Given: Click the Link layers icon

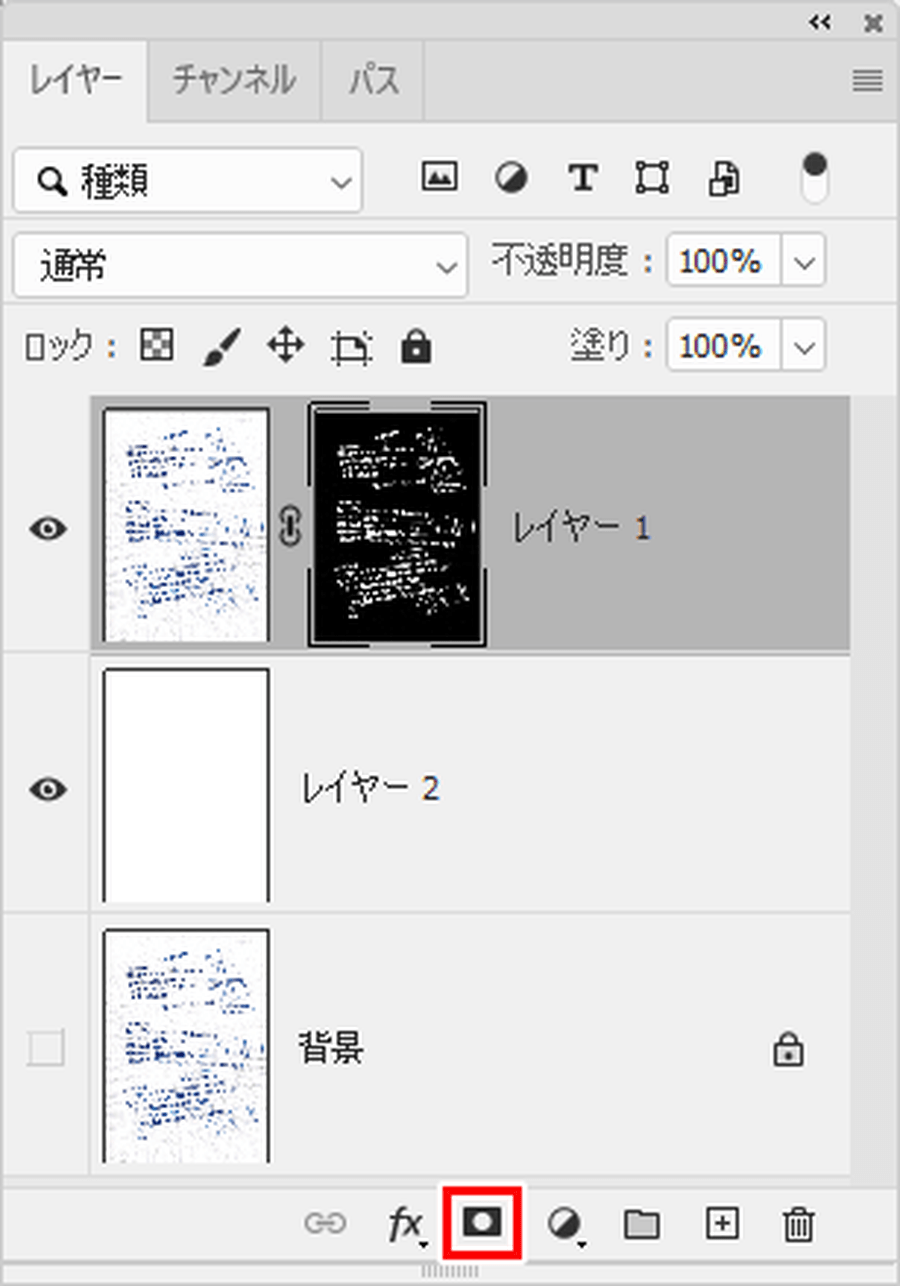Looking at the screenshot, I should [x=325, y=1223].
